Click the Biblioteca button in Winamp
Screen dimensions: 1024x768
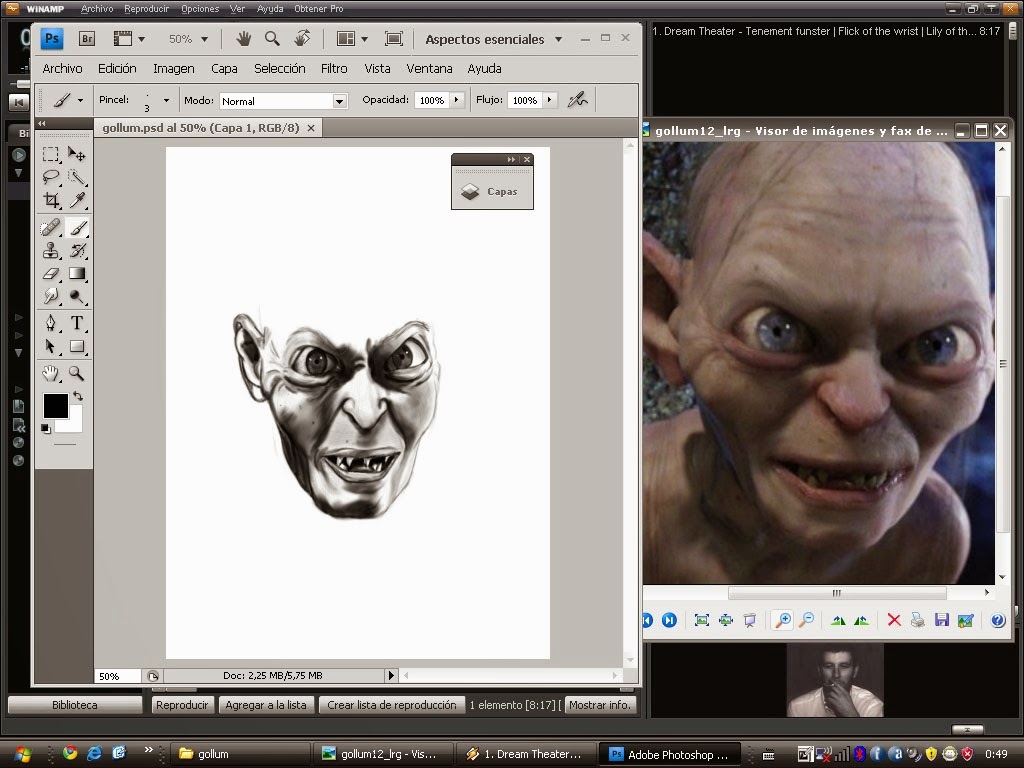(74, 705)
